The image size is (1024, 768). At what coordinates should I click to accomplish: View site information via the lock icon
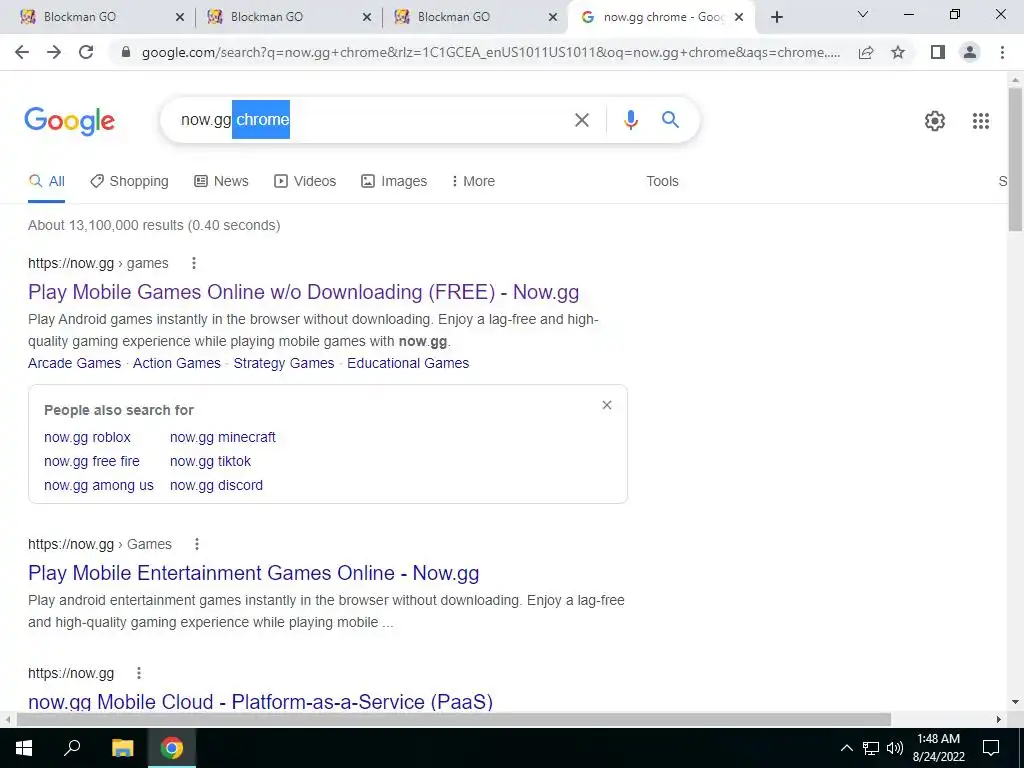[x=126, y=52]
